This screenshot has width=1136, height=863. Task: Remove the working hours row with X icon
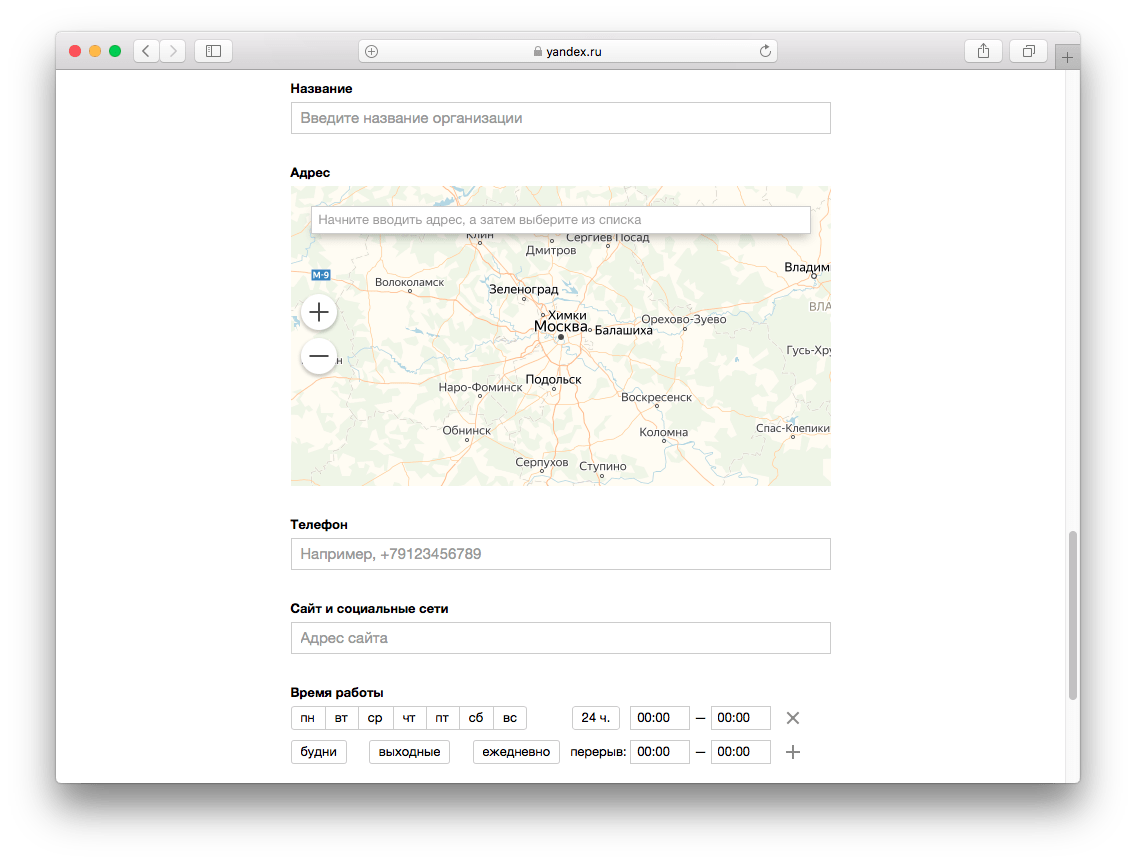point(793,718)
